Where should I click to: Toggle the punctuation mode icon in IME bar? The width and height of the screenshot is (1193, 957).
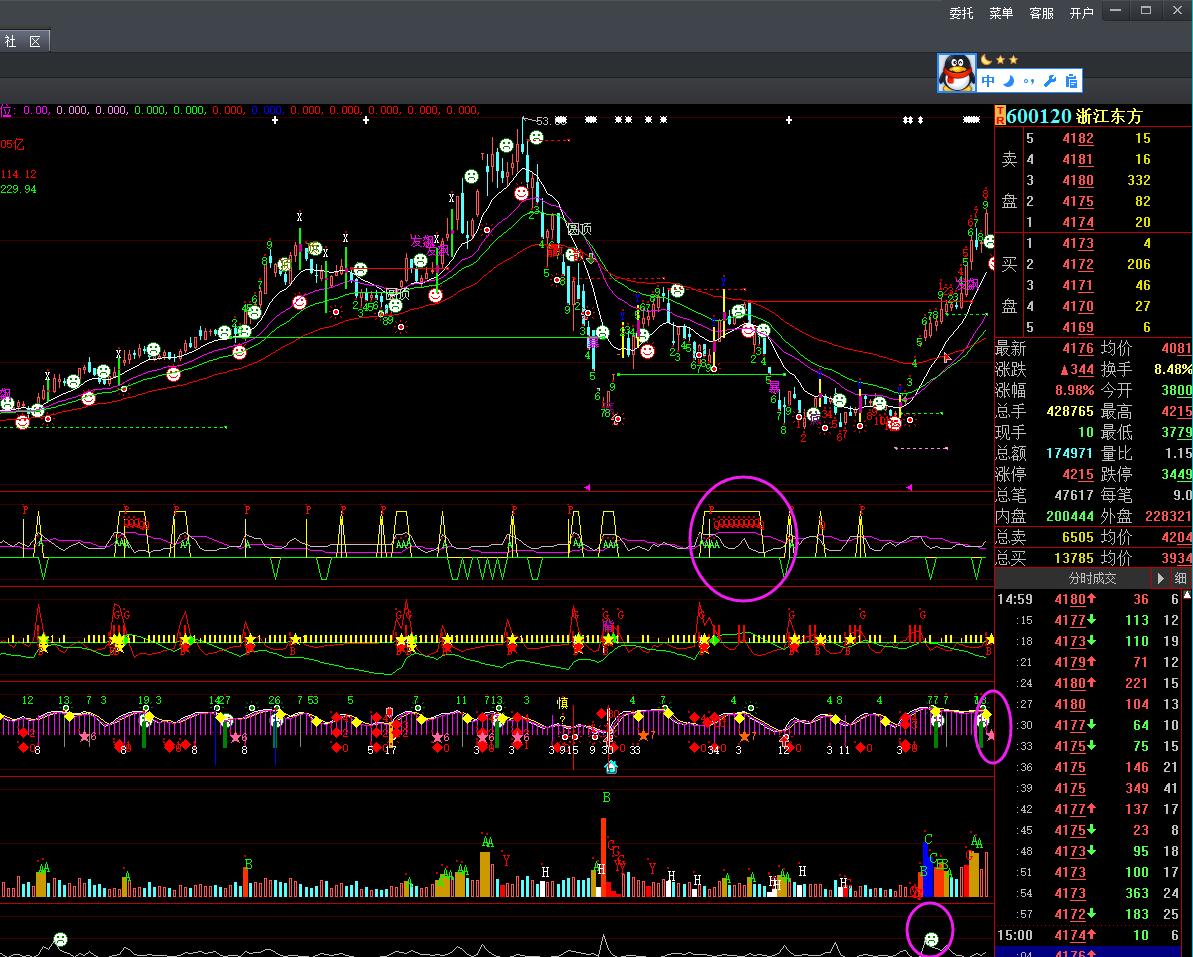[x=1029, y=81]
